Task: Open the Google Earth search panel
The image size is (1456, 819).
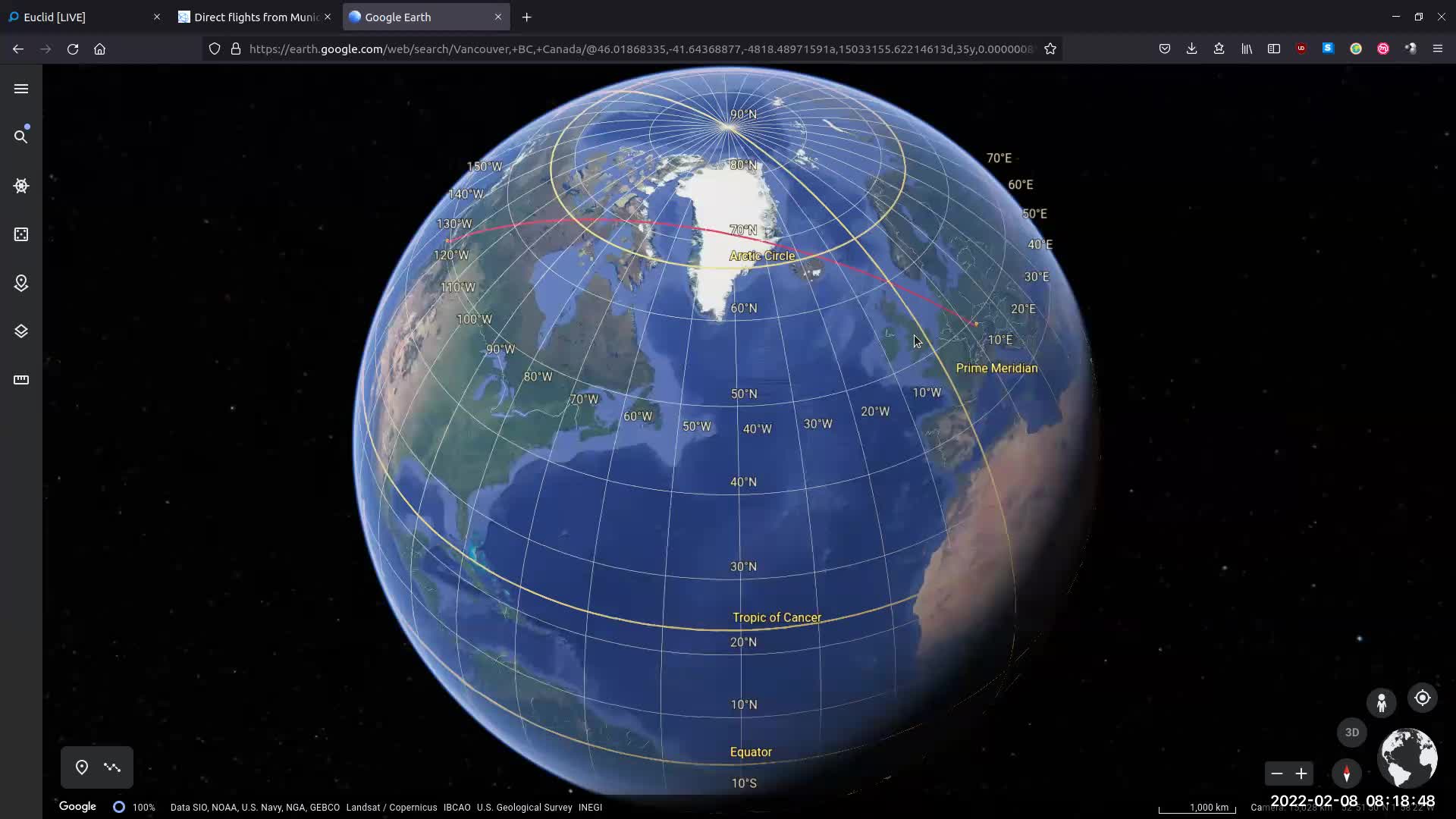Action: click(x=21, y=136)
